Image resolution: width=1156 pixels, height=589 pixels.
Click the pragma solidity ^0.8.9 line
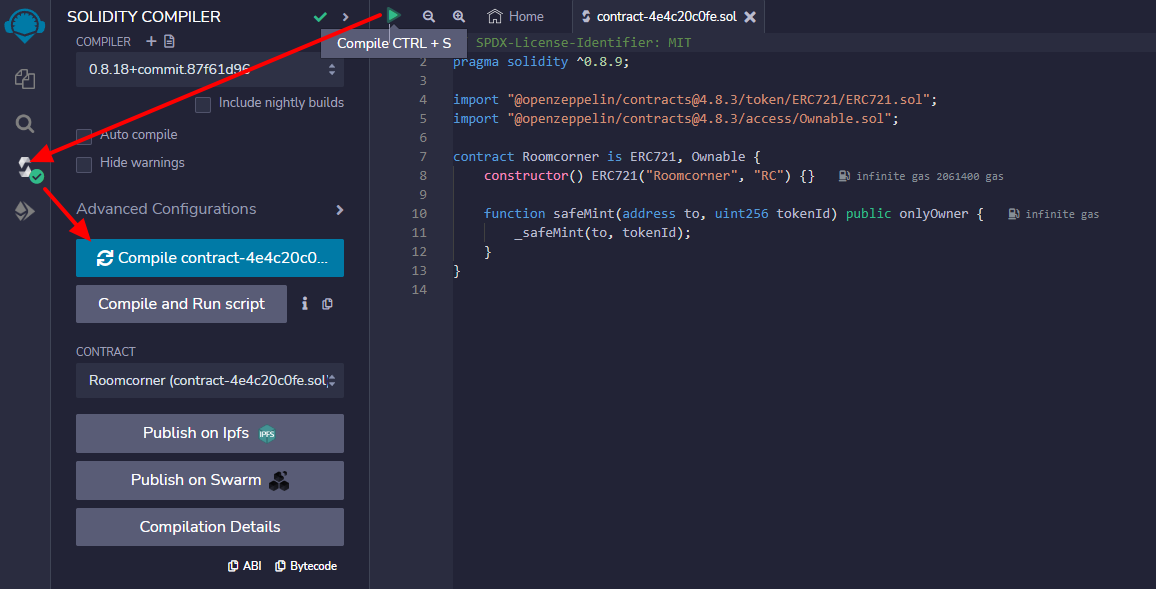541,62
